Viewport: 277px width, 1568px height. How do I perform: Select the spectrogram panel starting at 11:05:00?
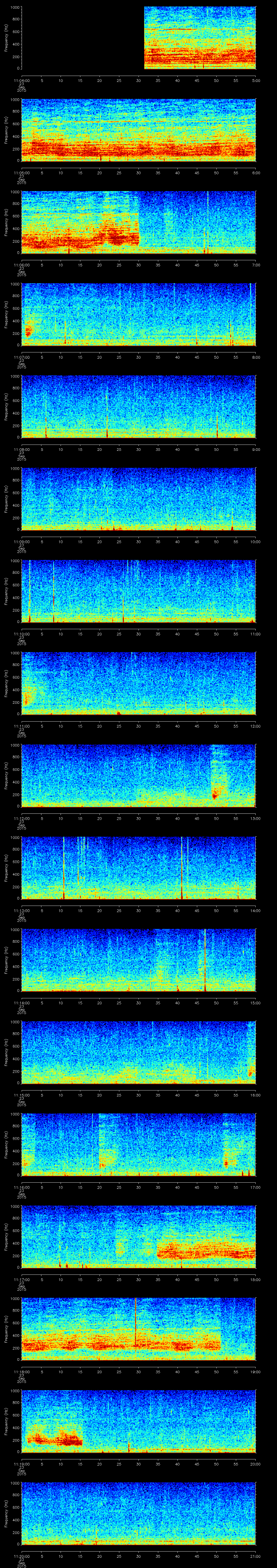138,130
